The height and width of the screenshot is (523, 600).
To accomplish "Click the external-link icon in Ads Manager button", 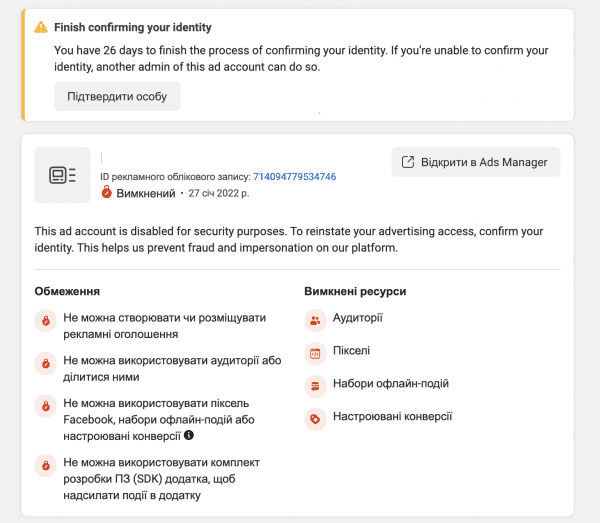I will click(x=408, y=162).
